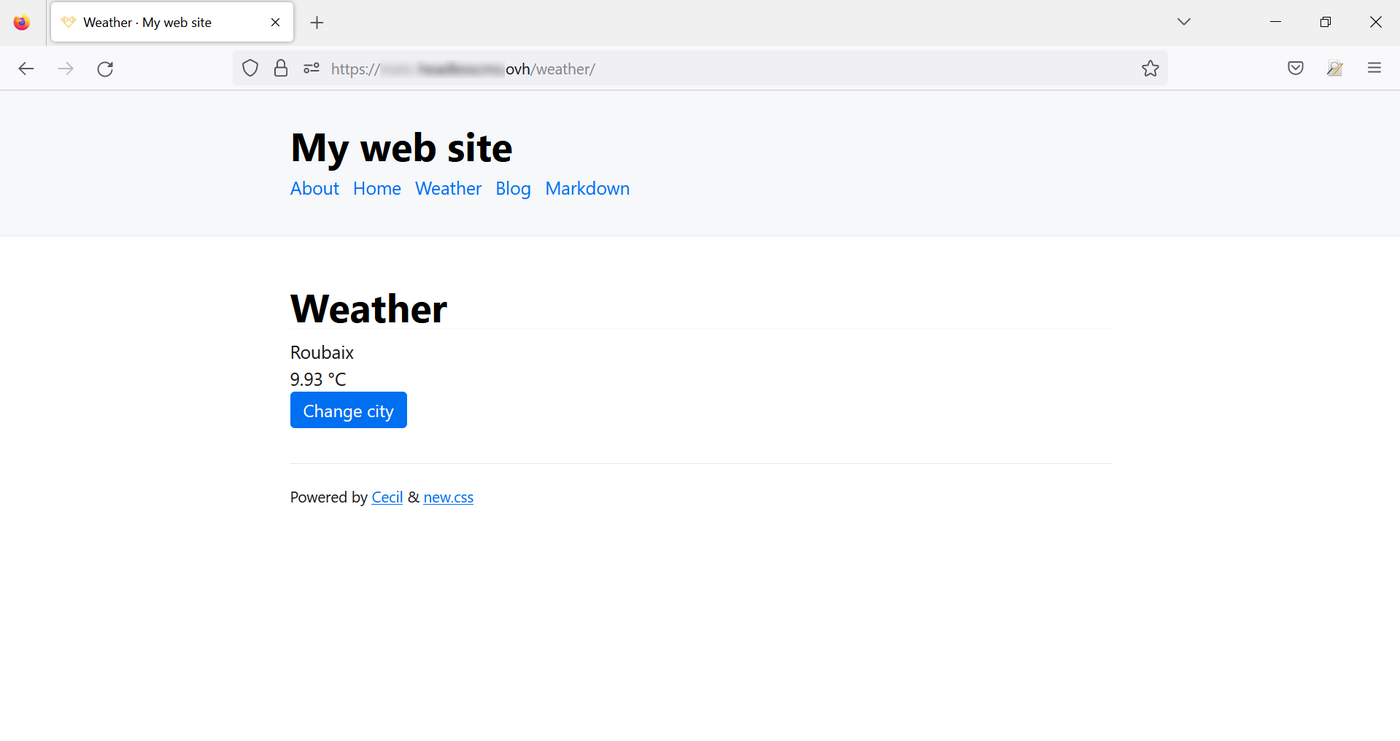The image size is (1400, 741).
Task: Open the tracking protection shield panel
Action: [250, 68]
